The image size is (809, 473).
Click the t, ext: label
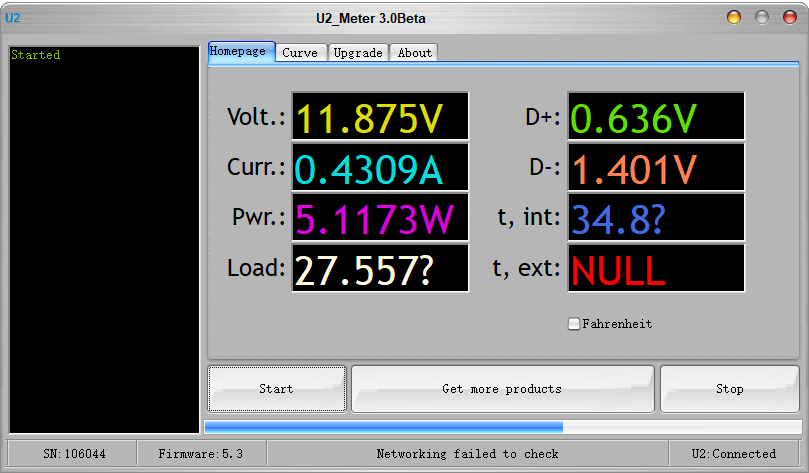pos(526,268)
